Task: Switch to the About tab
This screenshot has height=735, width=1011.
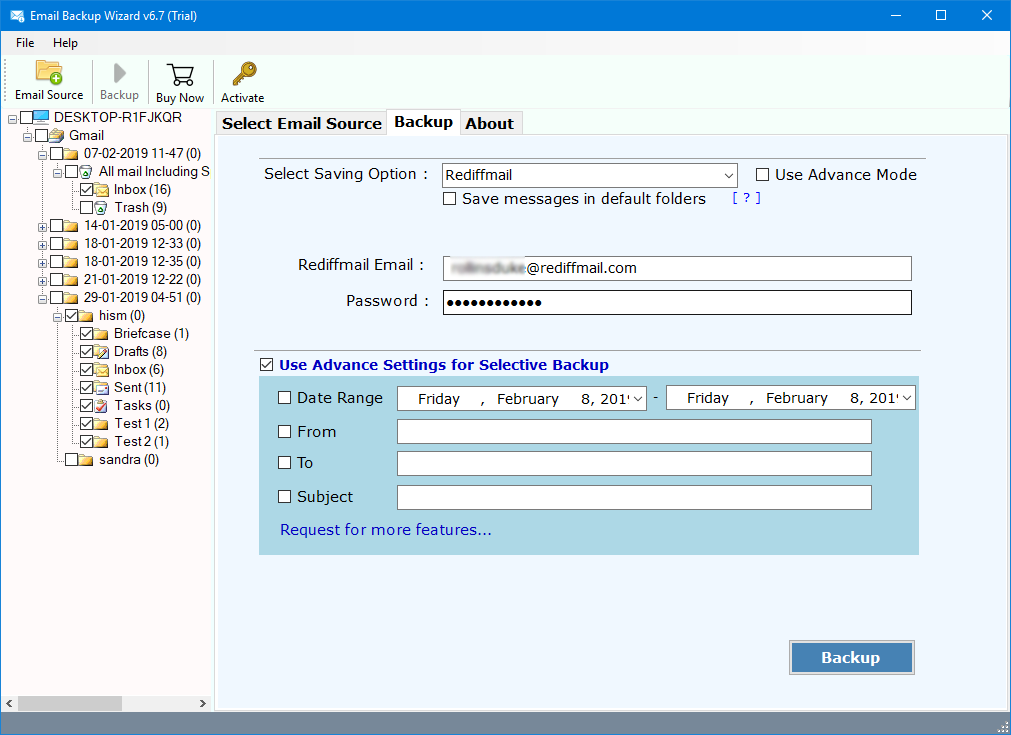Action: (490, 123)
